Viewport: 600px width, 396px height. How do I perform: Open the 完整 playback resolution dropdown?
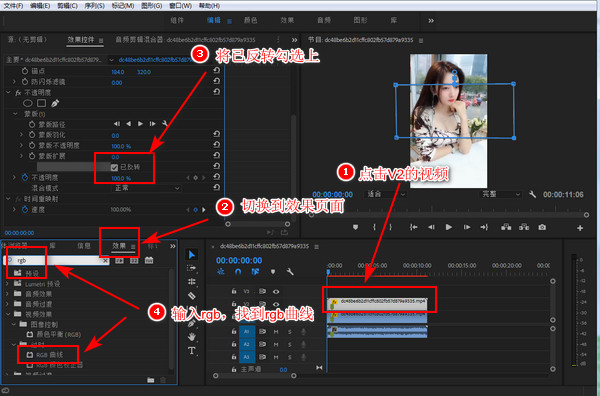[x=501, y=194]
